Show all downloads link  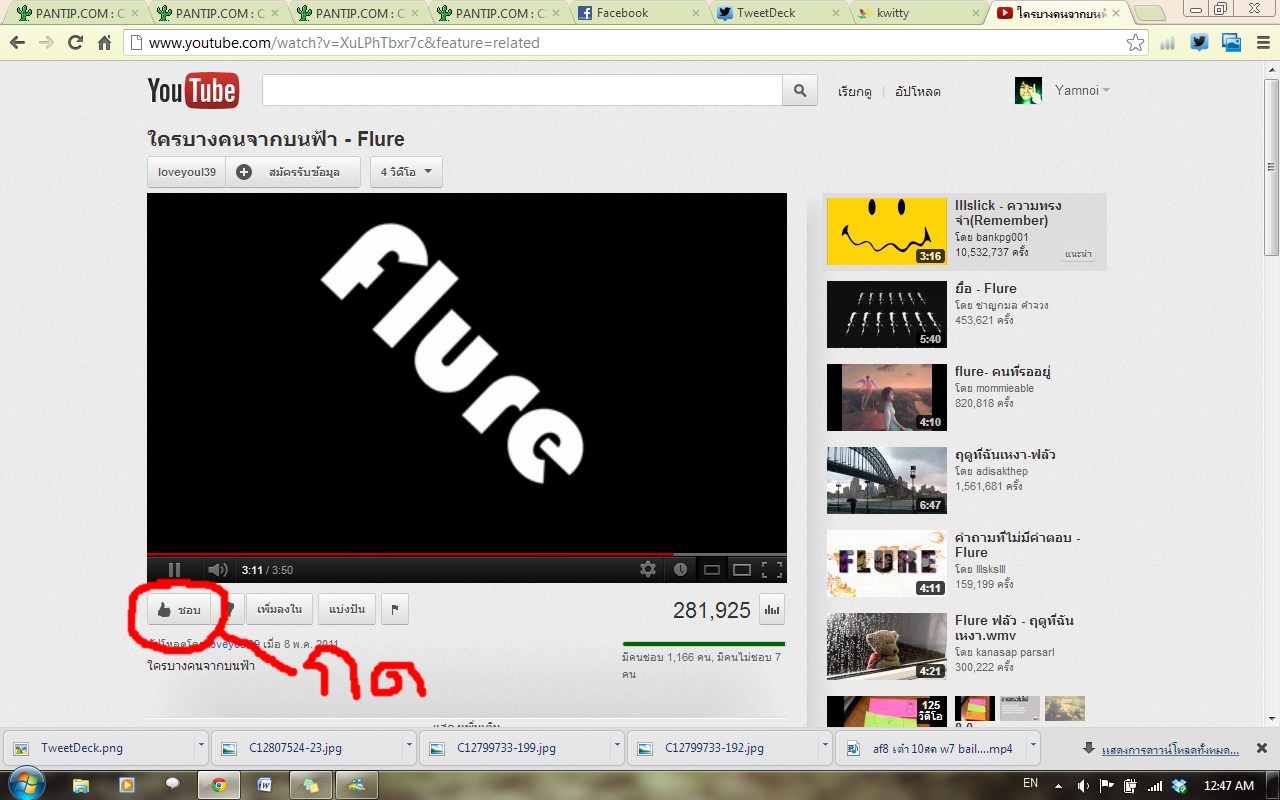coord(1170,749)
